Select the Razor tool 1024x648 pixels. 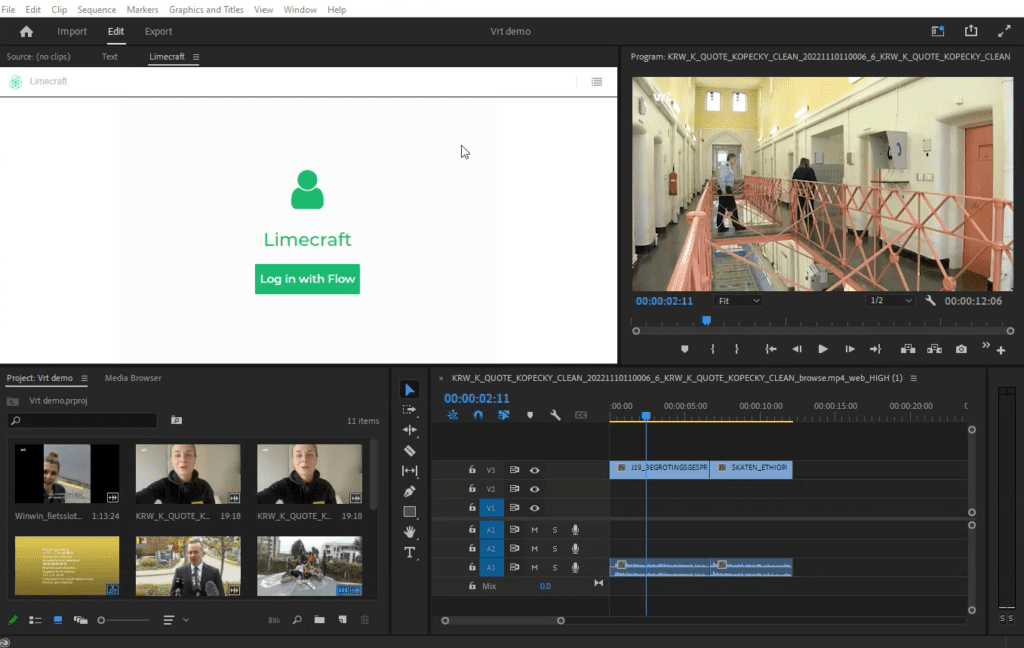pos(409,451)
